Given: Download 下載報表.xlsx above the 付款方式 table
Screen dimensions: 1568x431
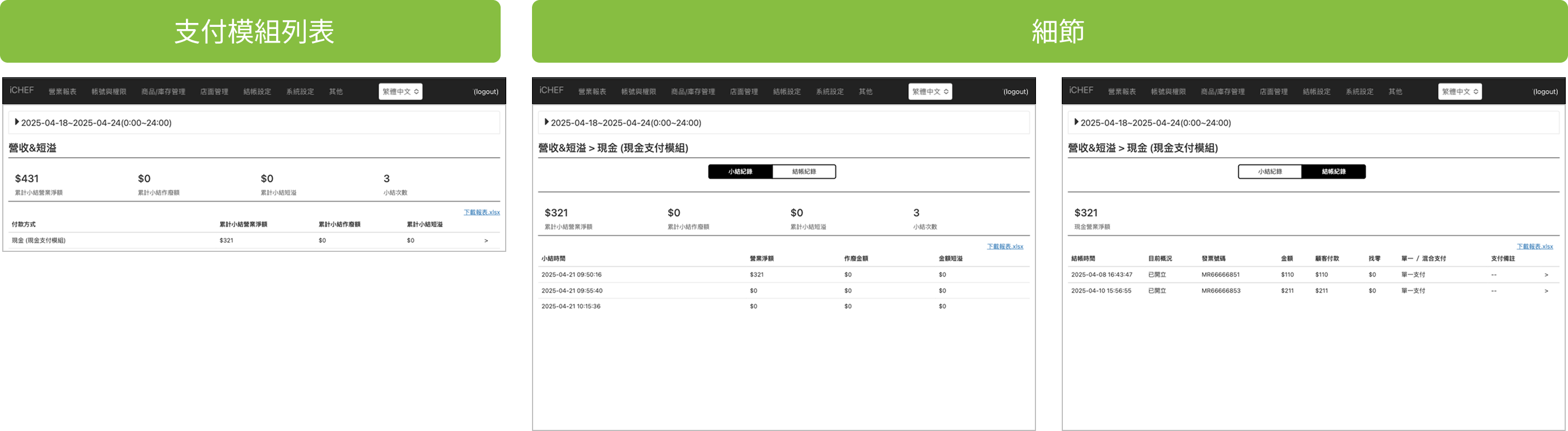Looking at the screenshot, I should pyautogui.click(x=482, y=213).
